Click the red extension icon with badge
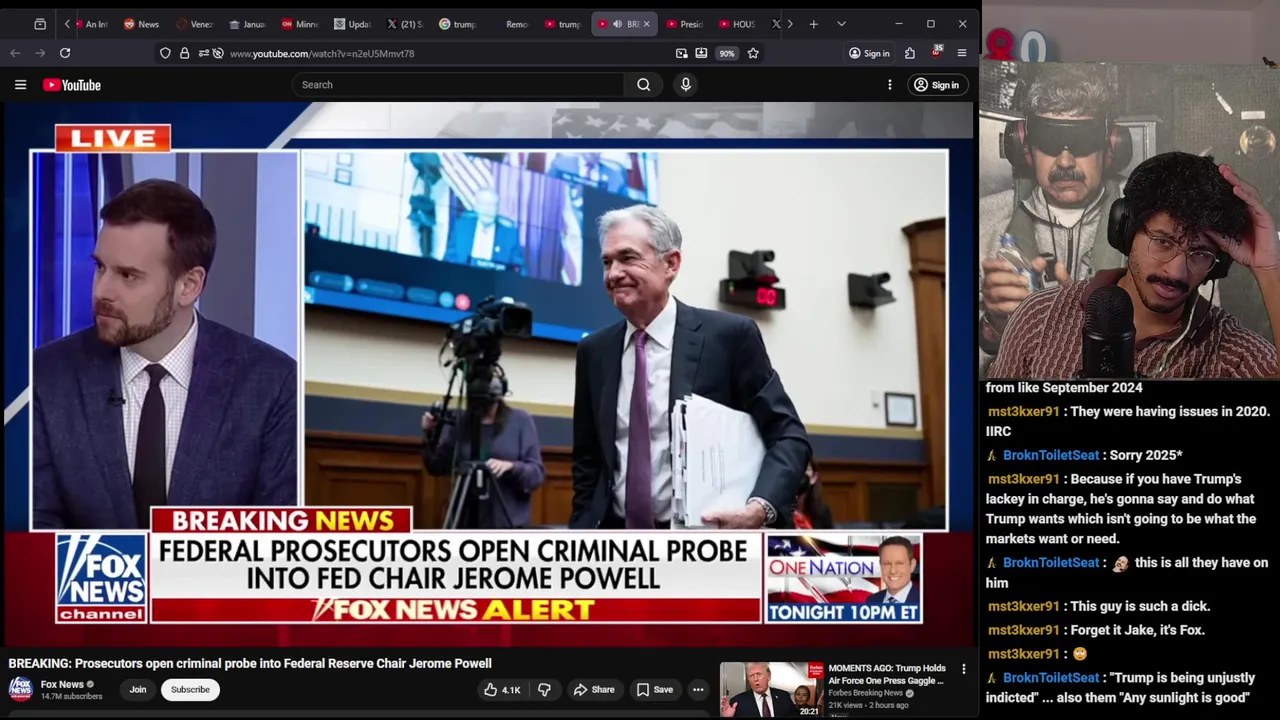The width and height of the screenshot is (1280, 720). pyautogui.click(x=936, y=52)
